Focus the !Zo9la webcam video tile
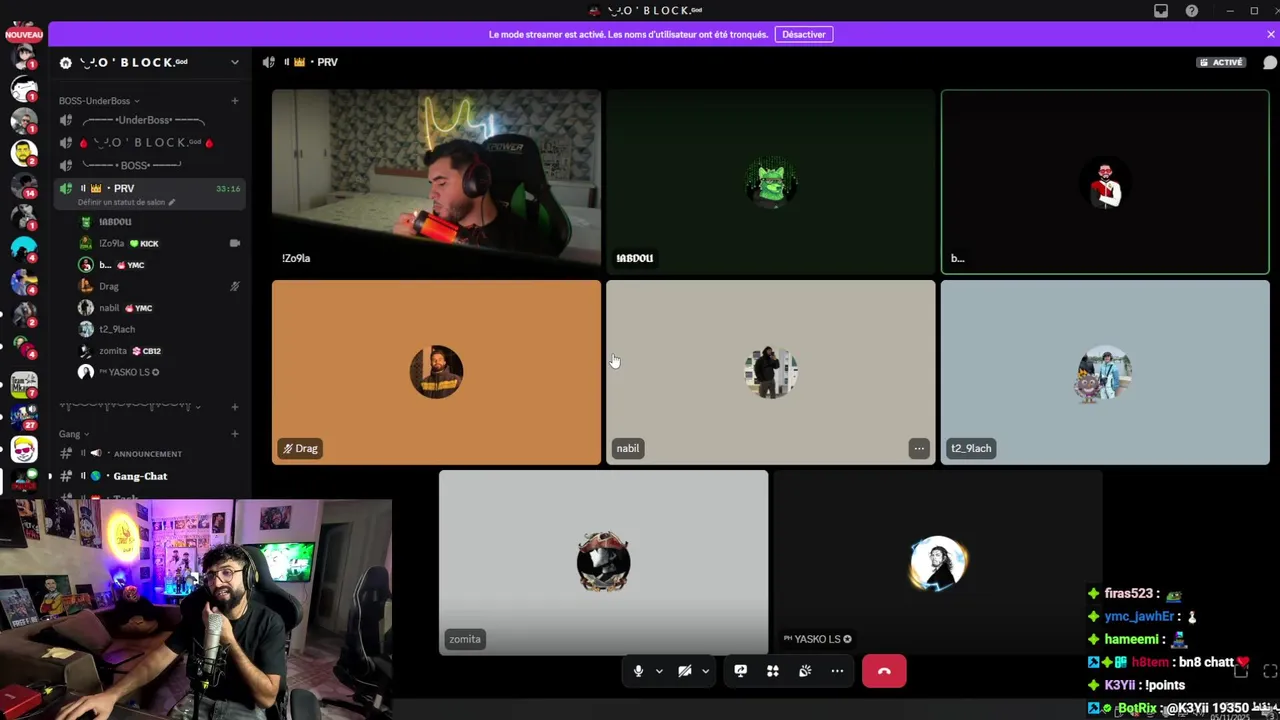 pos(436,182)
